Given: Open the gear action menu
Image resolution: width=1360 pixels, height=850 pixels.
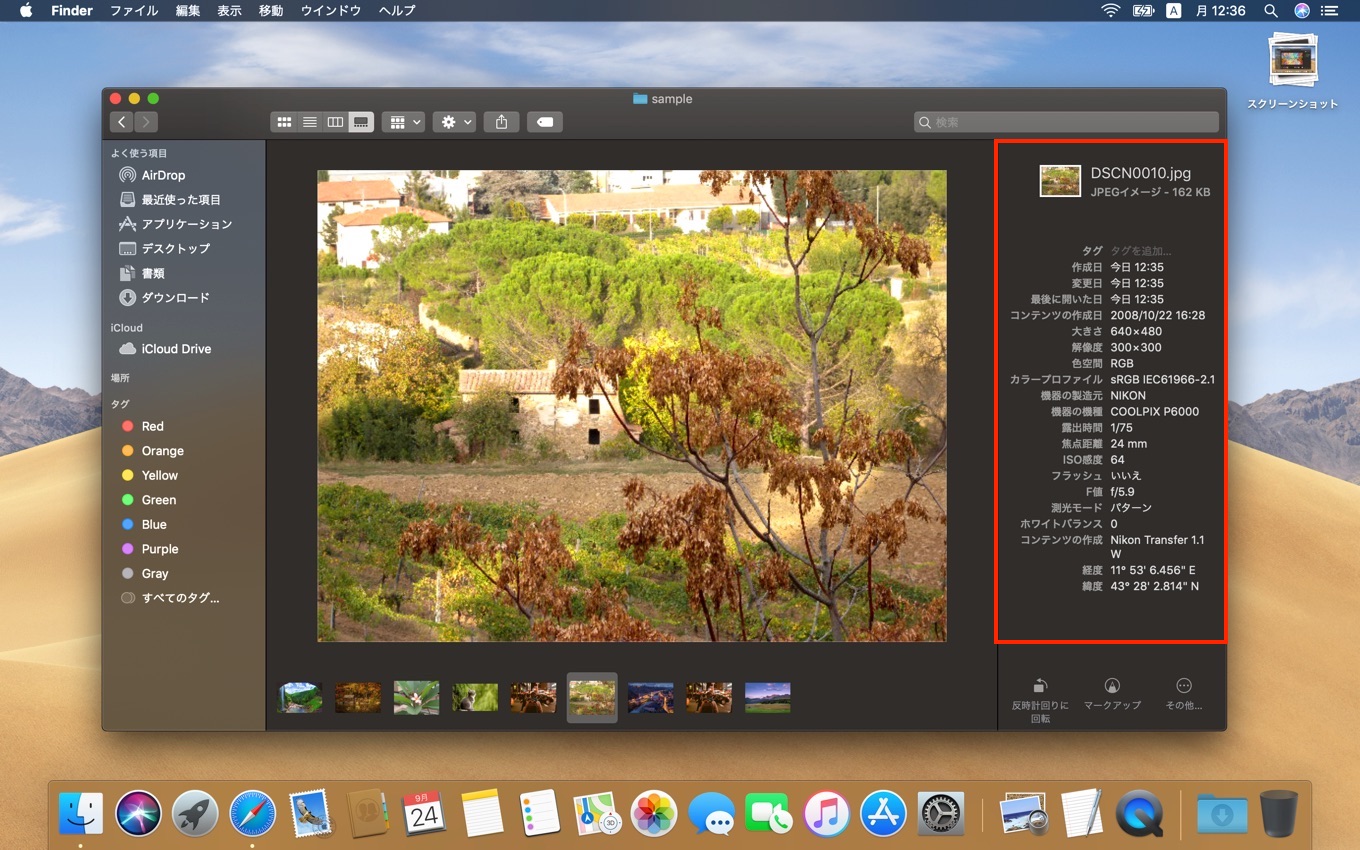Looking at the screenshot, I should point(456,122).
